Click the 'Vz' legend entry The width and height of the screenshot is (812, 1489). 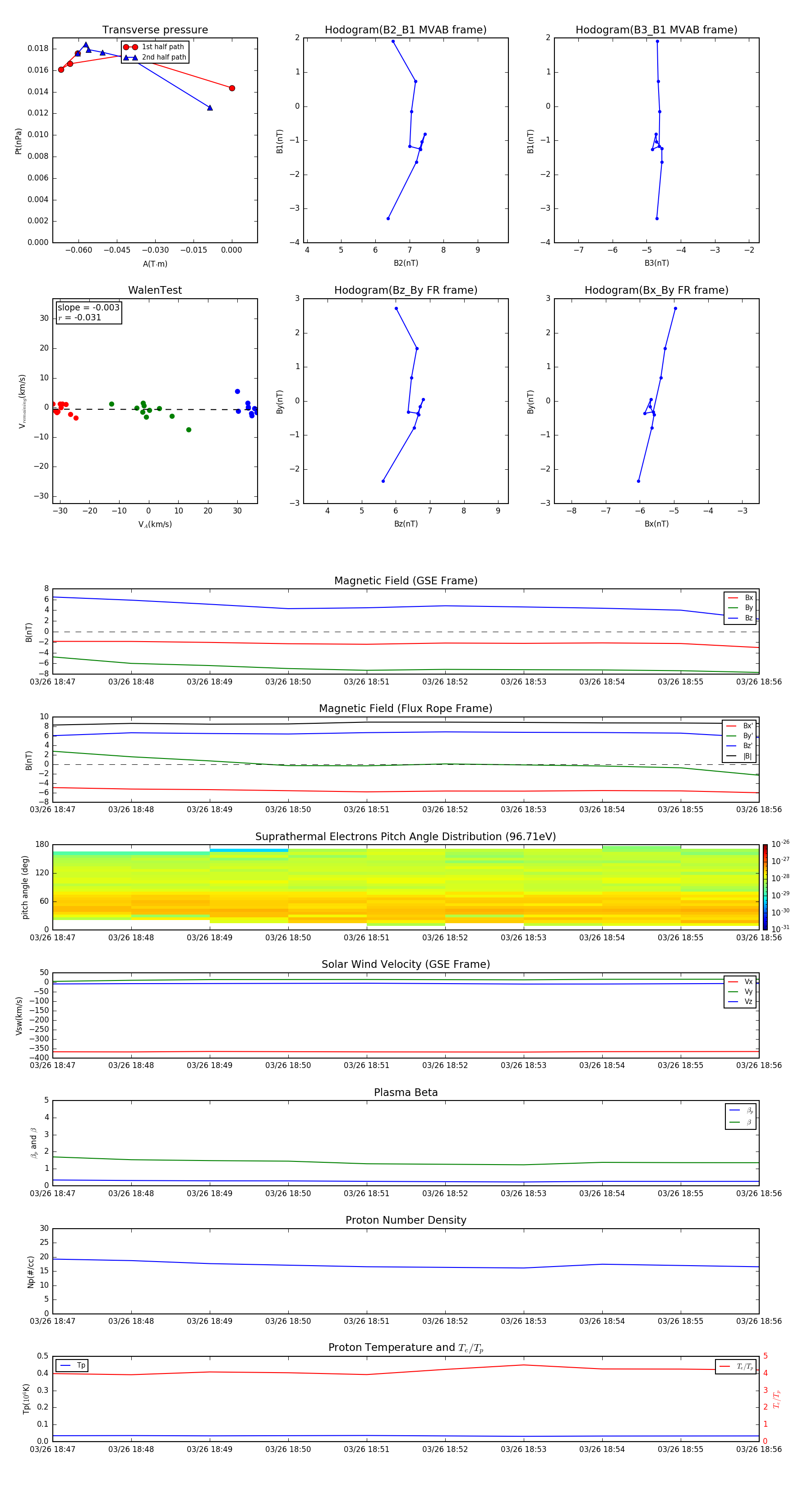click(x=740, y=1002)
